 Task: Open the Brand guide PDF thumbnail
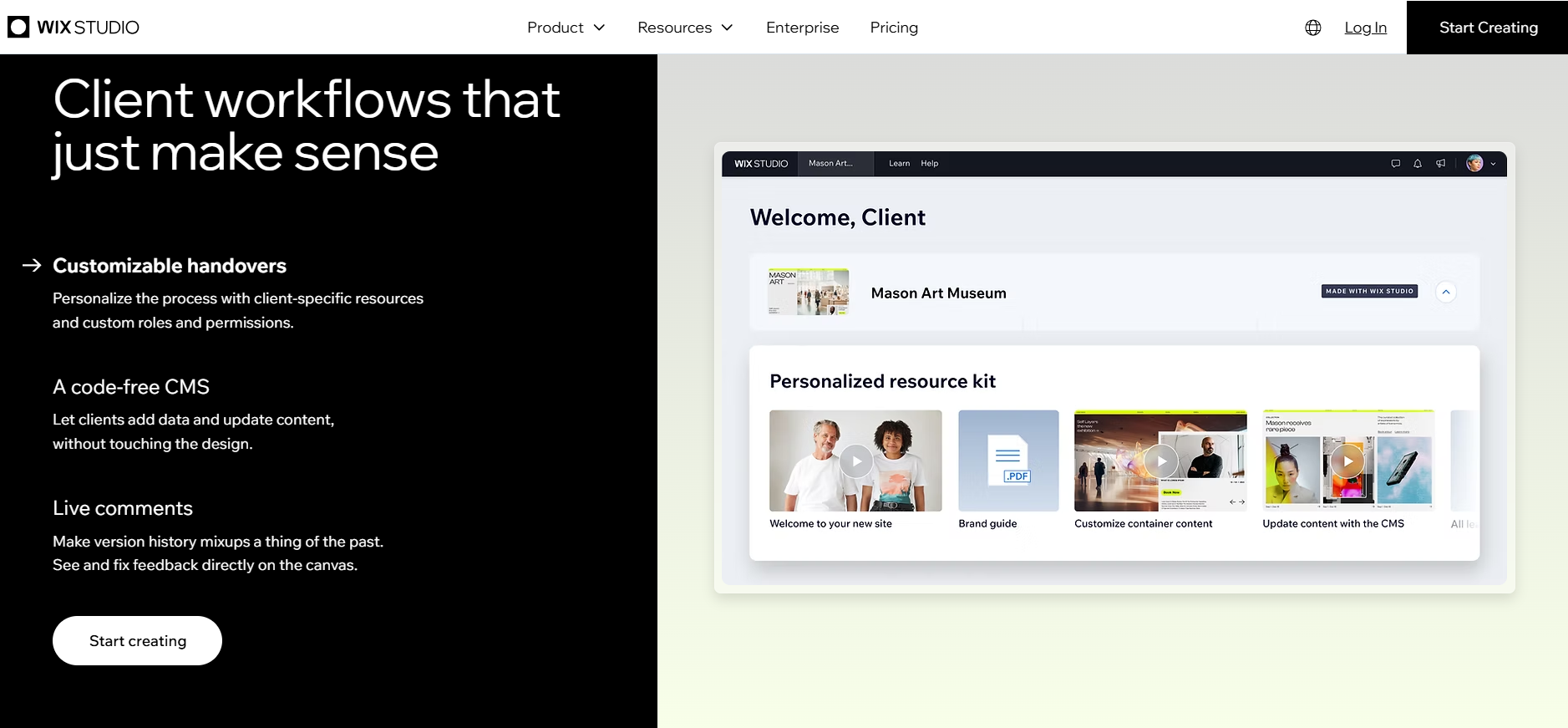pos(1008,461)
